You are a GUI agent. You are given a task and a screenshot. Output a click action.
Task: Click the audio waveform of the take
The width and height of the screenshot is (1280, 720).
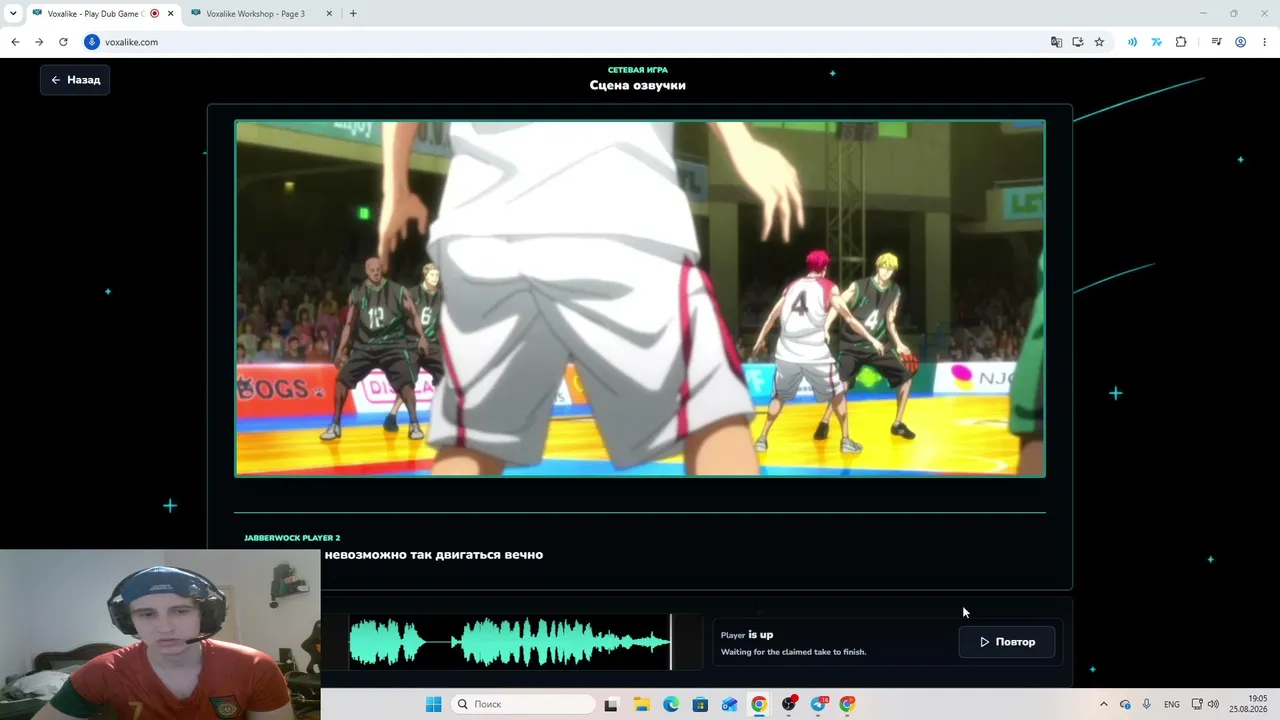510,642
